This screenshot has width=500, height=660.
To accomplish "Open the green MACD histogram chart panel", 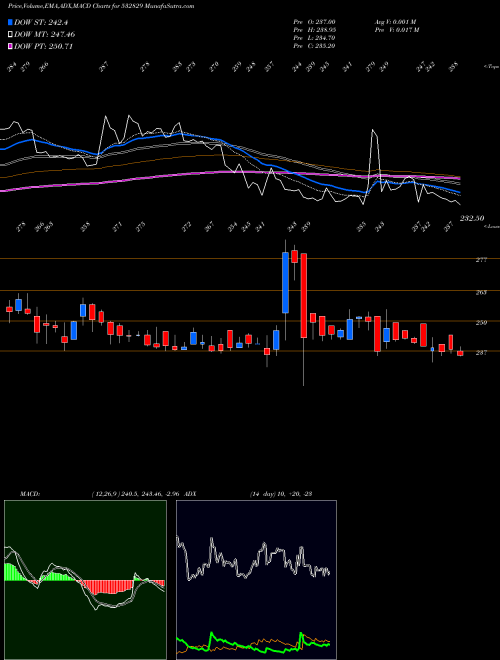I will tap(85, 580).
